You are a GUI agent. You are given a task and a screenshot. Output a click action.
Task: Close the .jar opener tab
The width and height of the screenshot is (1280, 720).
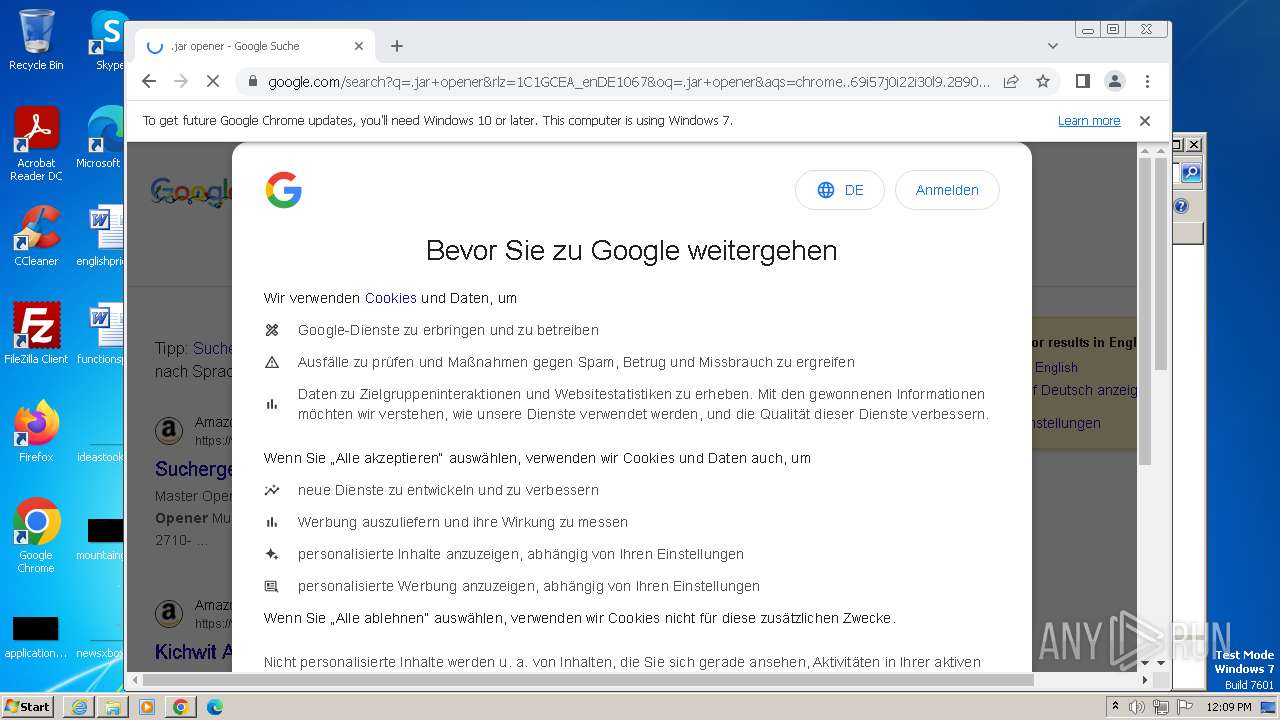pos(359,46)
